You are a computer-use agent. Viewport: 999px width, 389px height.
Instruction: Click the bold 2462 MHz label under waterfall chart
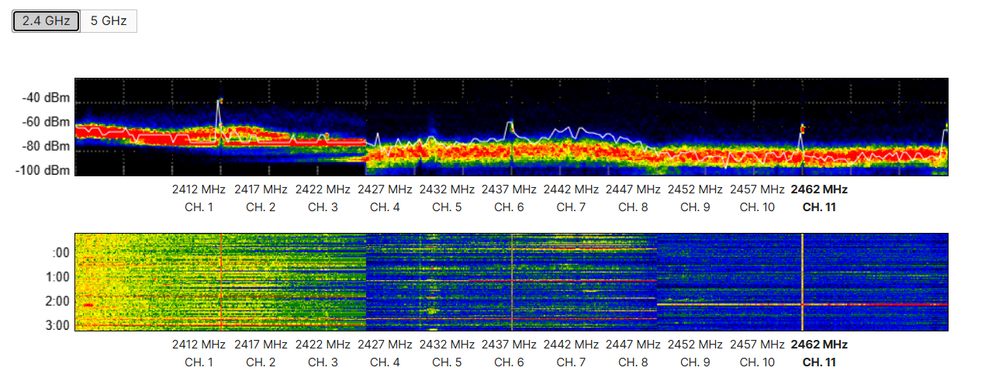pyautogui.click(x=819, y=344)
